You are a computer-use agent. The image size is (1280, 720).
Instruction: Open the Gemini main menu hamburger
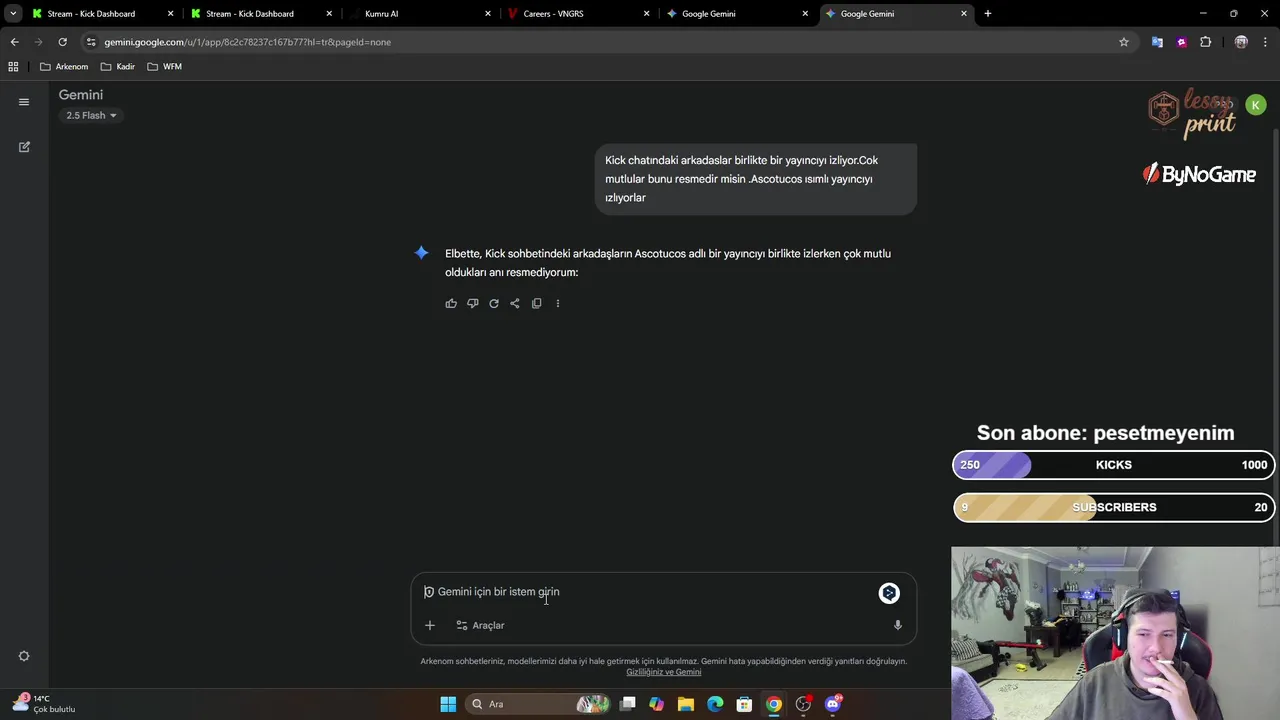tap(24, 102)
